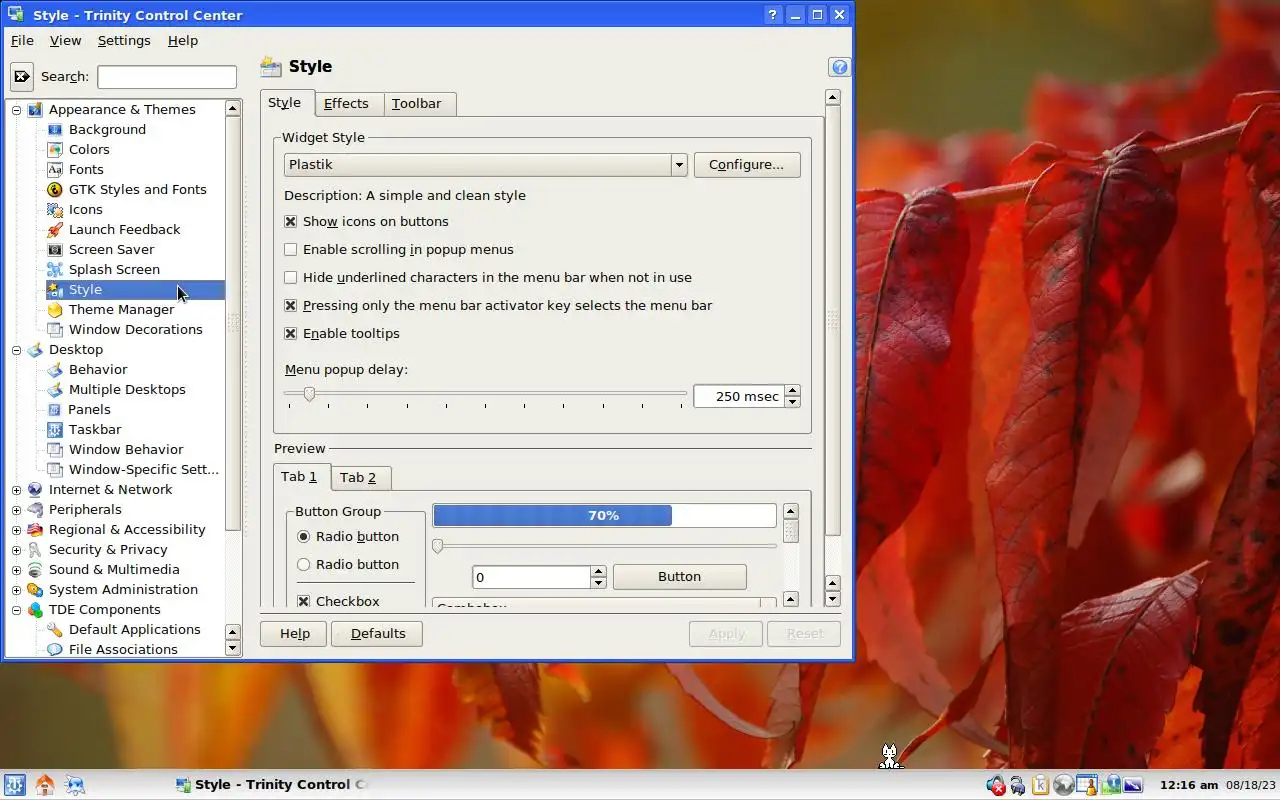Click the 70% progress bar in preview
This screenshot has height=800, width=1280.
point(604,516)
